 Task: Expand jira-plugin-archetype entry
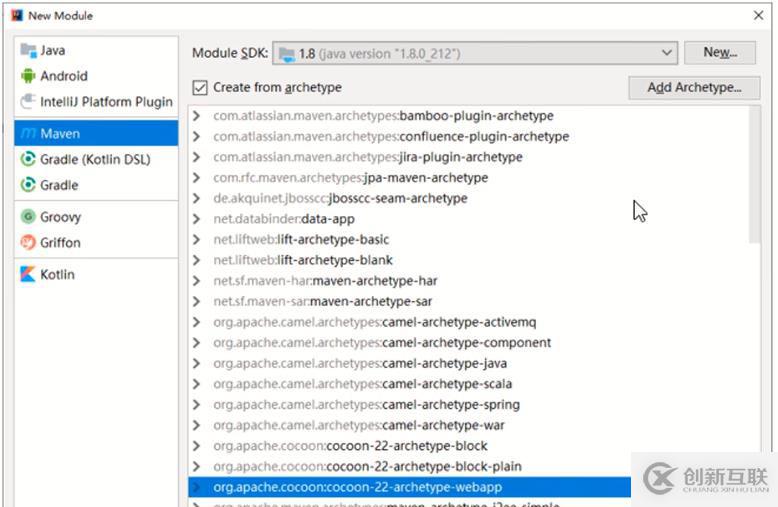(197, 157)
